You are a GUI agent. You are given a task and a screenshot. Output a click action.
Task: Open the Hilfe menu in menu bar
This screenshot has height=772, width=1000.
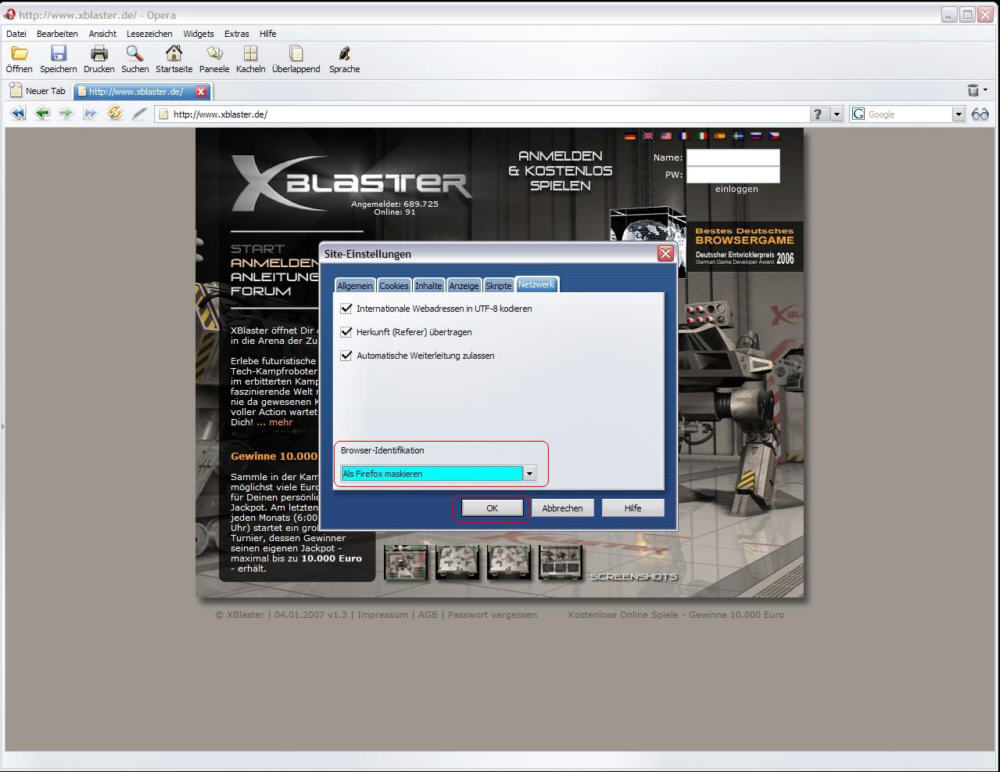(x=268, y=34)
